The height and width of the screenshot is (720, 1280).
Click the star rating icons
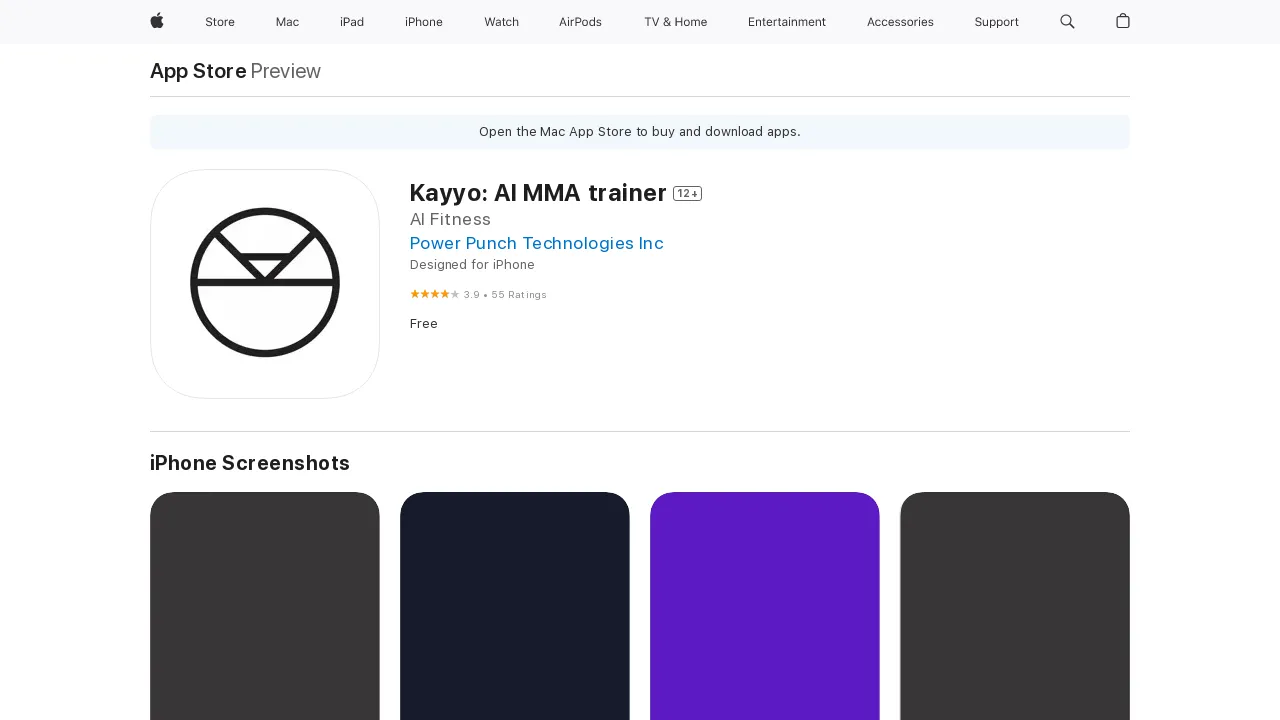pos(434,294)
